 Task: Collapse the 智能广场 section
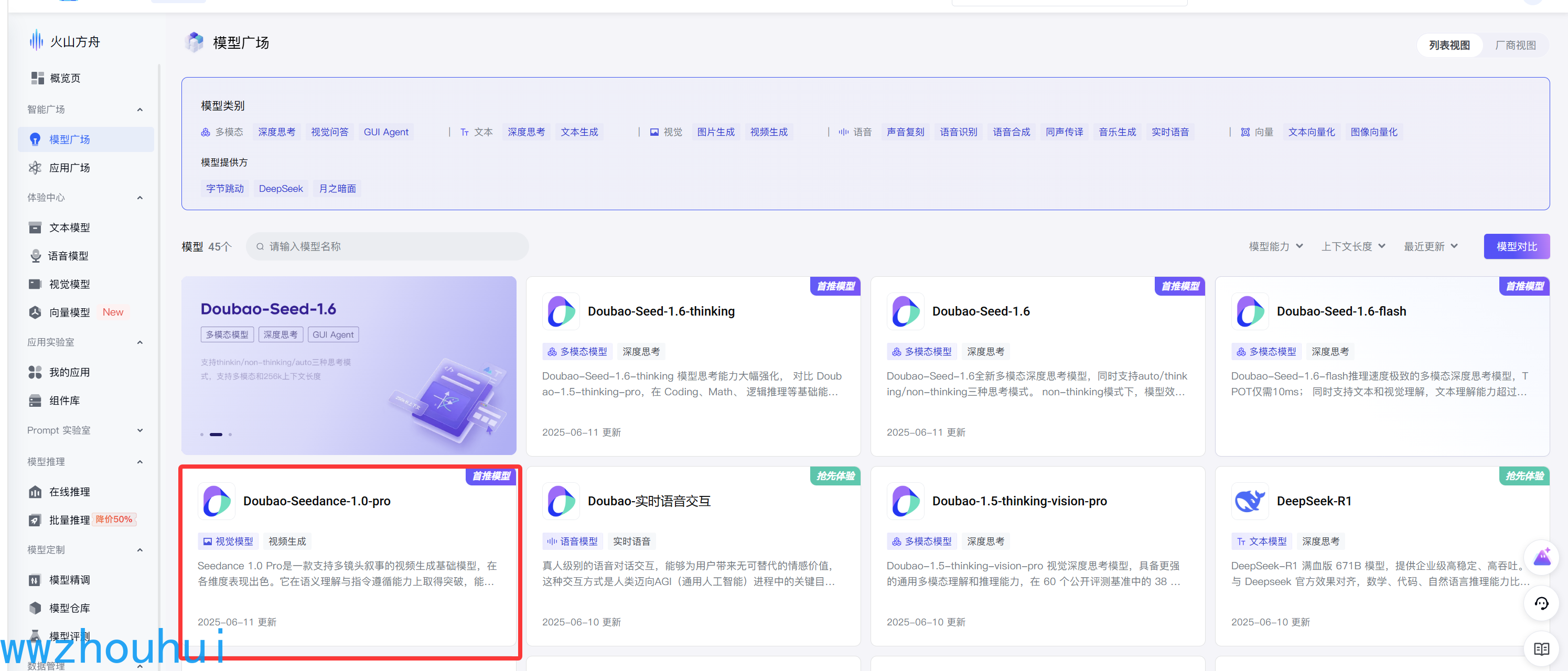(x=140, y=110)
